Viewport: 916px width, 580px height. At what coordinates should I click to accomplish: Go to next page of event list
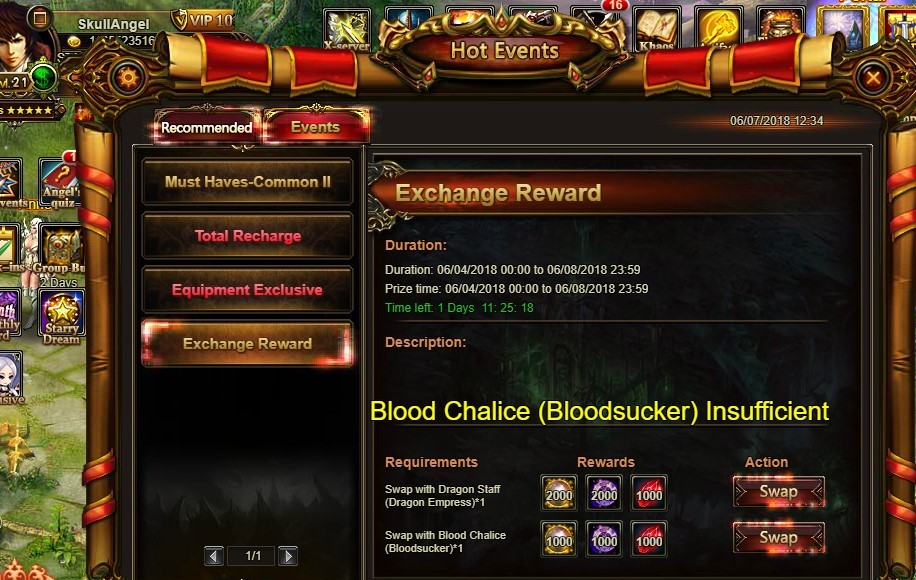(287, 556)
